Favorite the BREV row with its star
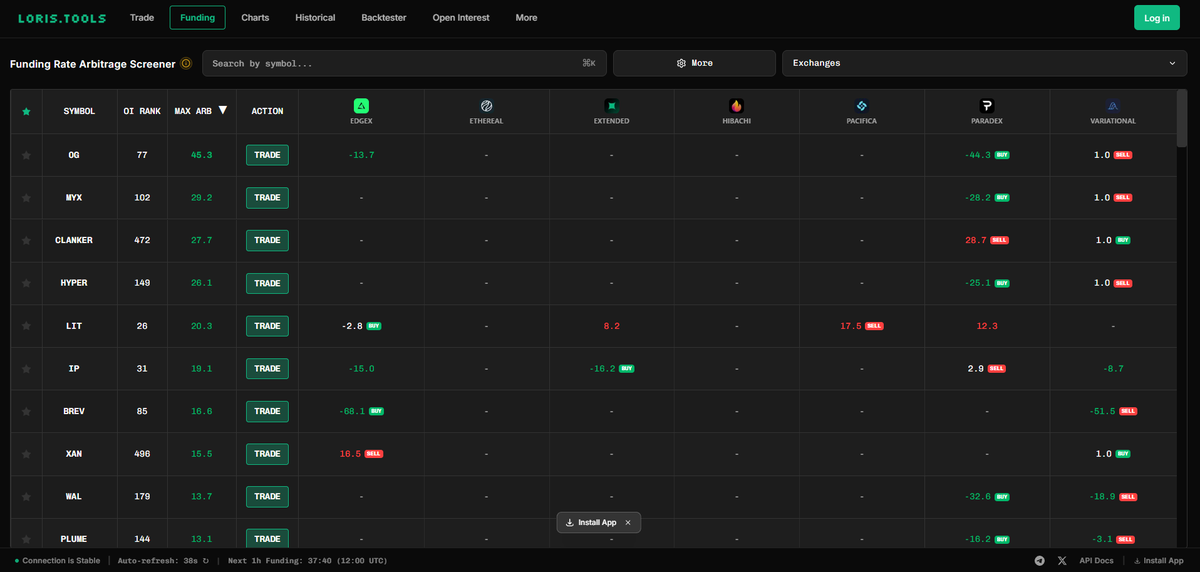Viewport: 1200px width, 572px height. click(26, 411)
